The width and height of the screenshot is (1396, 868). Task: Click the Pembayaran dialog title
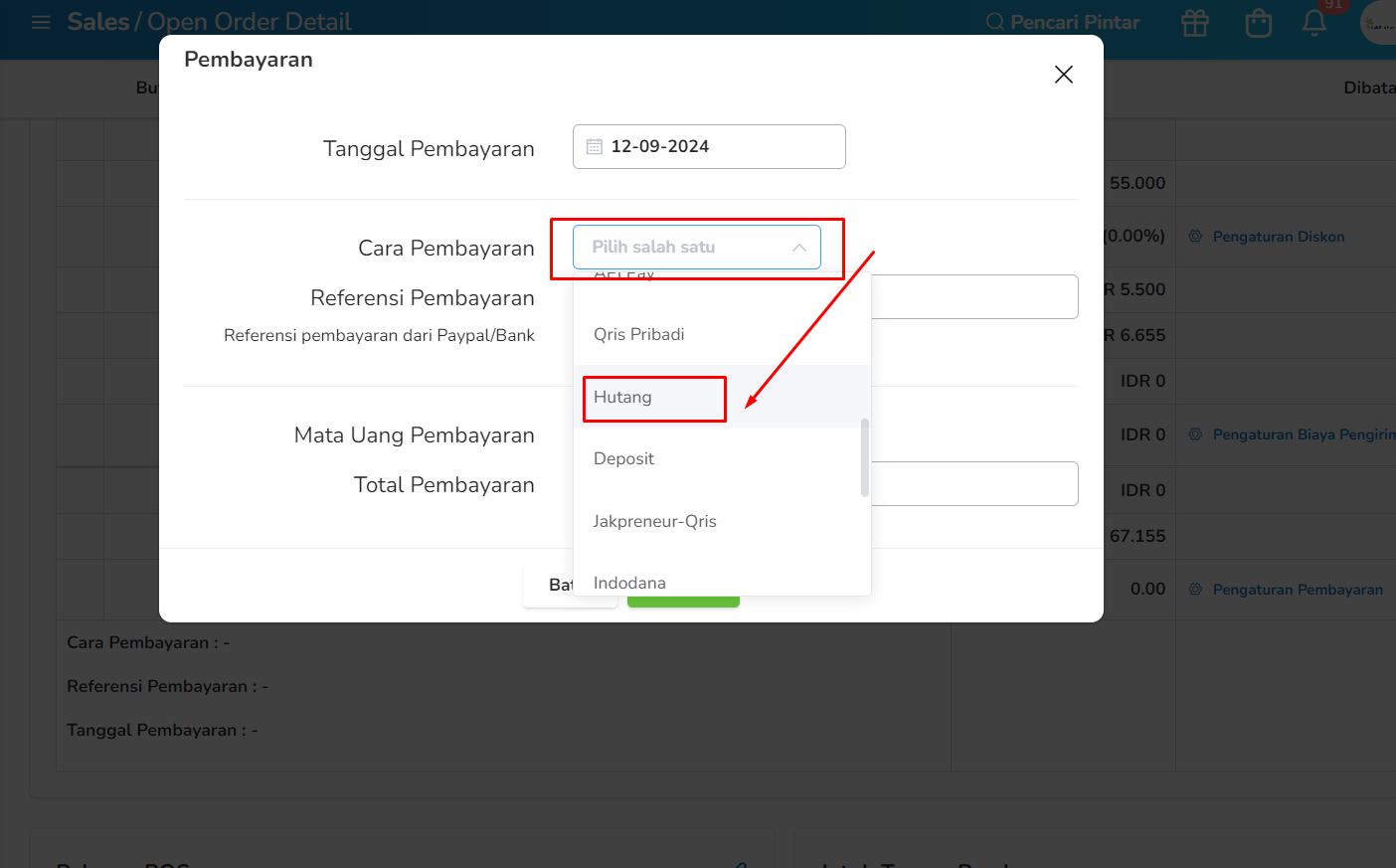(249, 60)
